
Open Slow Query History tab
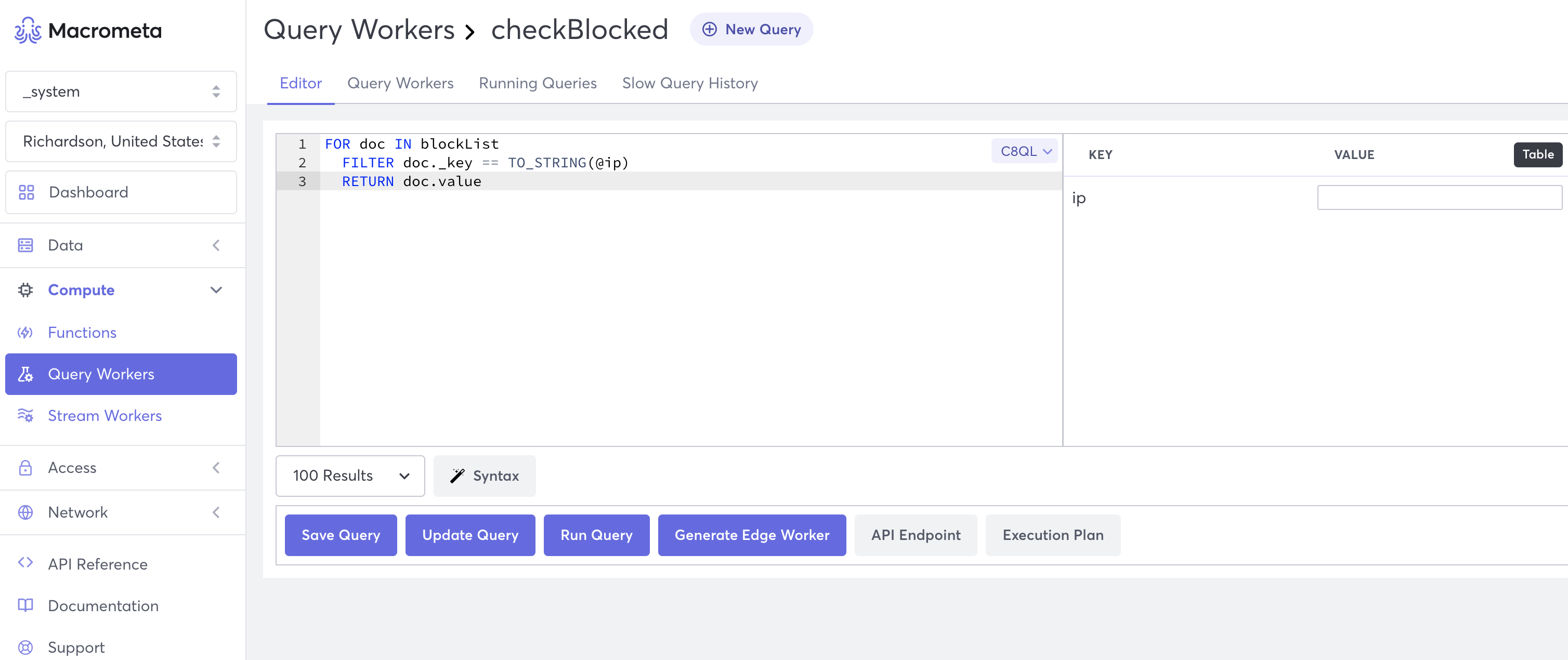point(690,83)
